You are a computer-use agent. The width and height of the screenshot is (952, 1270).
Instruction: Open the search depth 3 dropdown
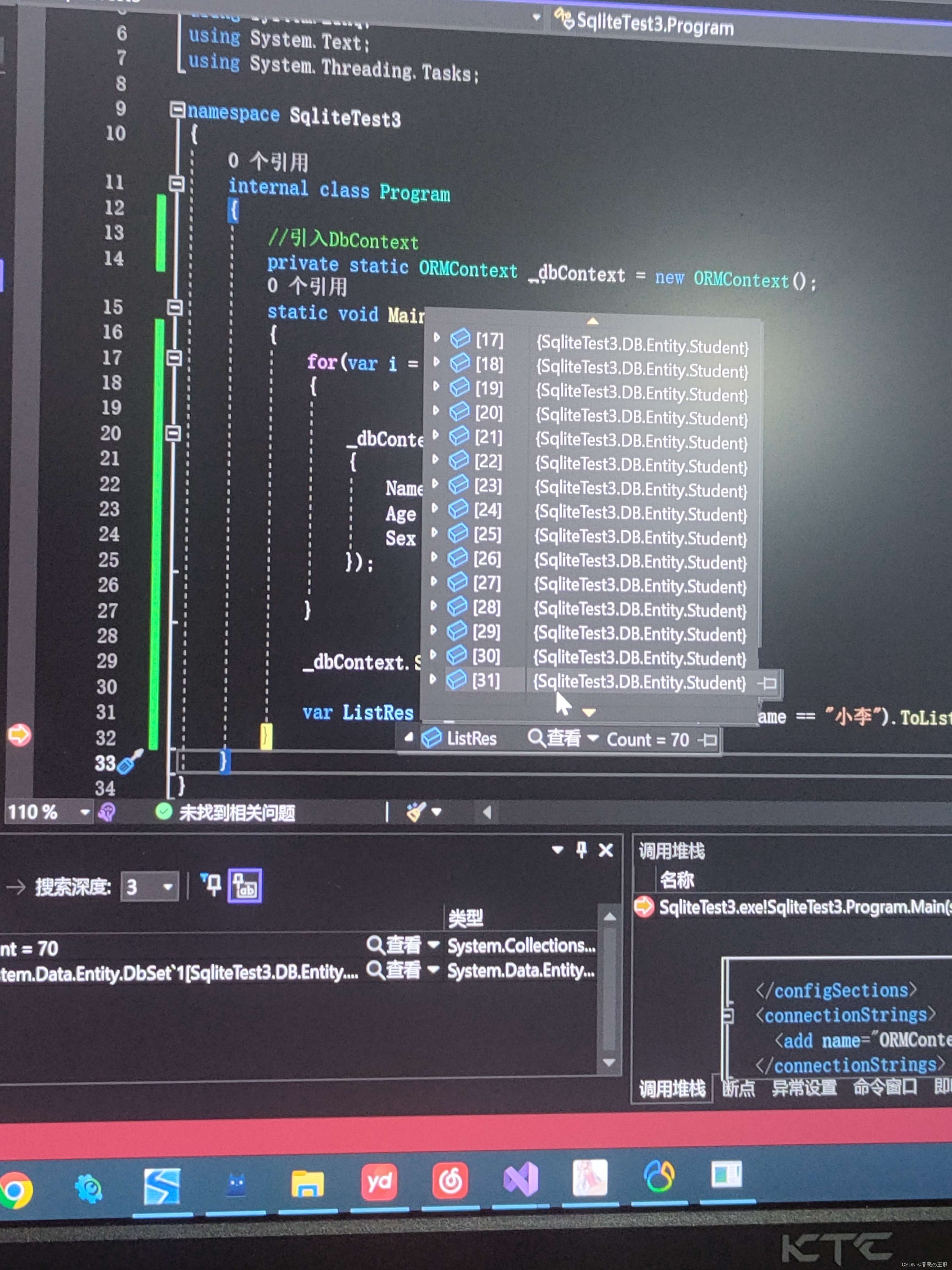click(x=167, y=887)
